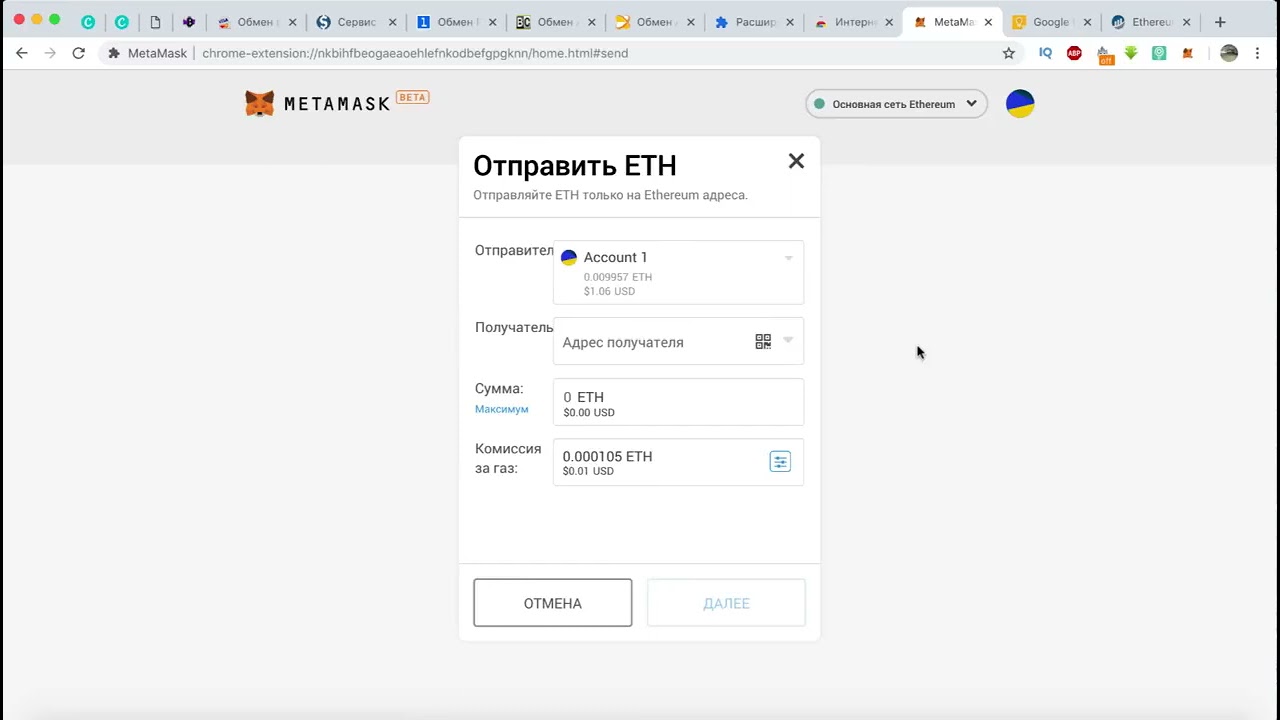
Task: Go forward with the browser forward arrow
Action: (x=50, y=53)
